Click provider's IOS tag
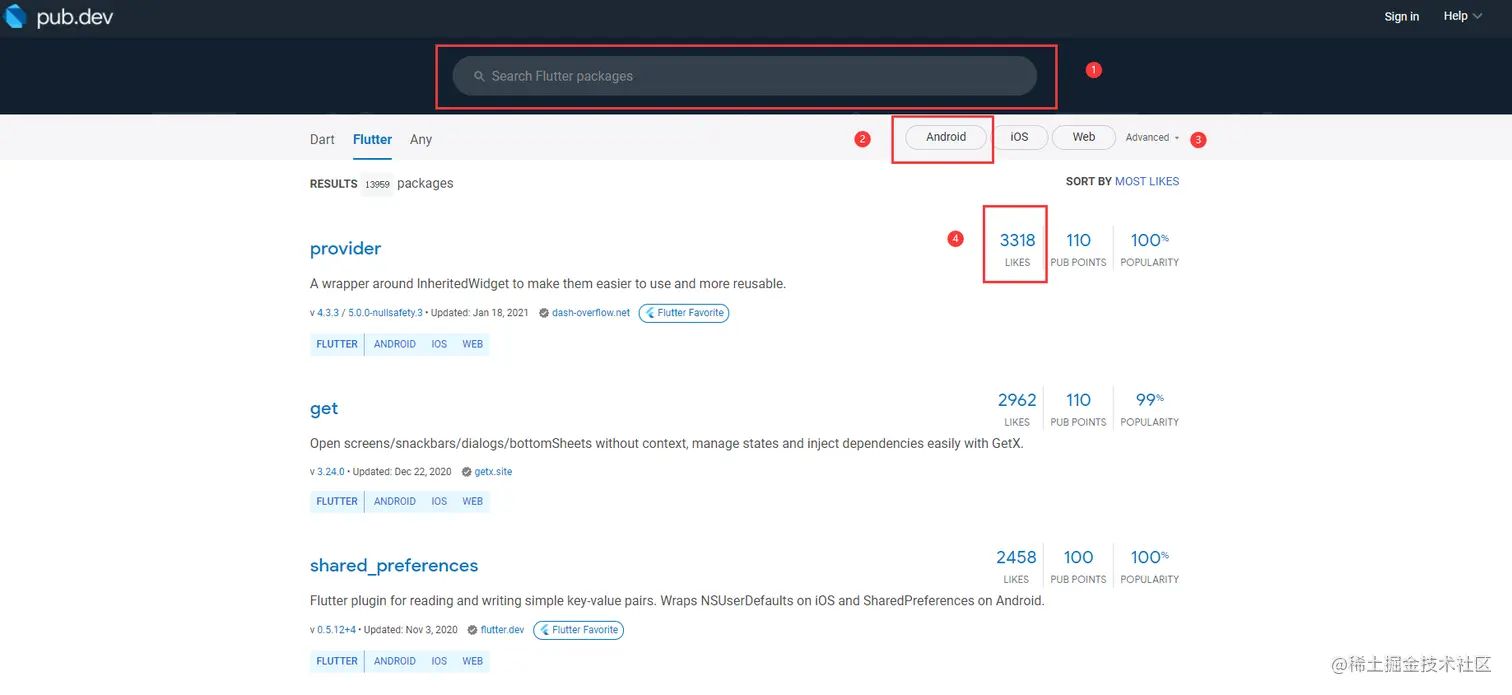 [x=439, y=344]
